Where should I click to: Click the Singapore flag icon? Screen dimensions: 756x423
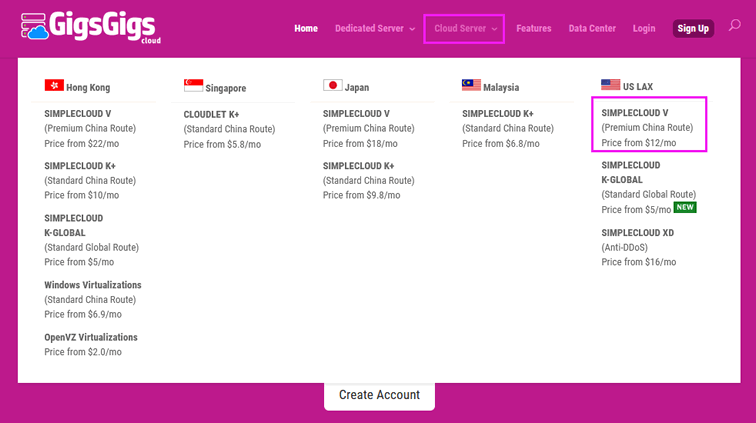[193, 85]
